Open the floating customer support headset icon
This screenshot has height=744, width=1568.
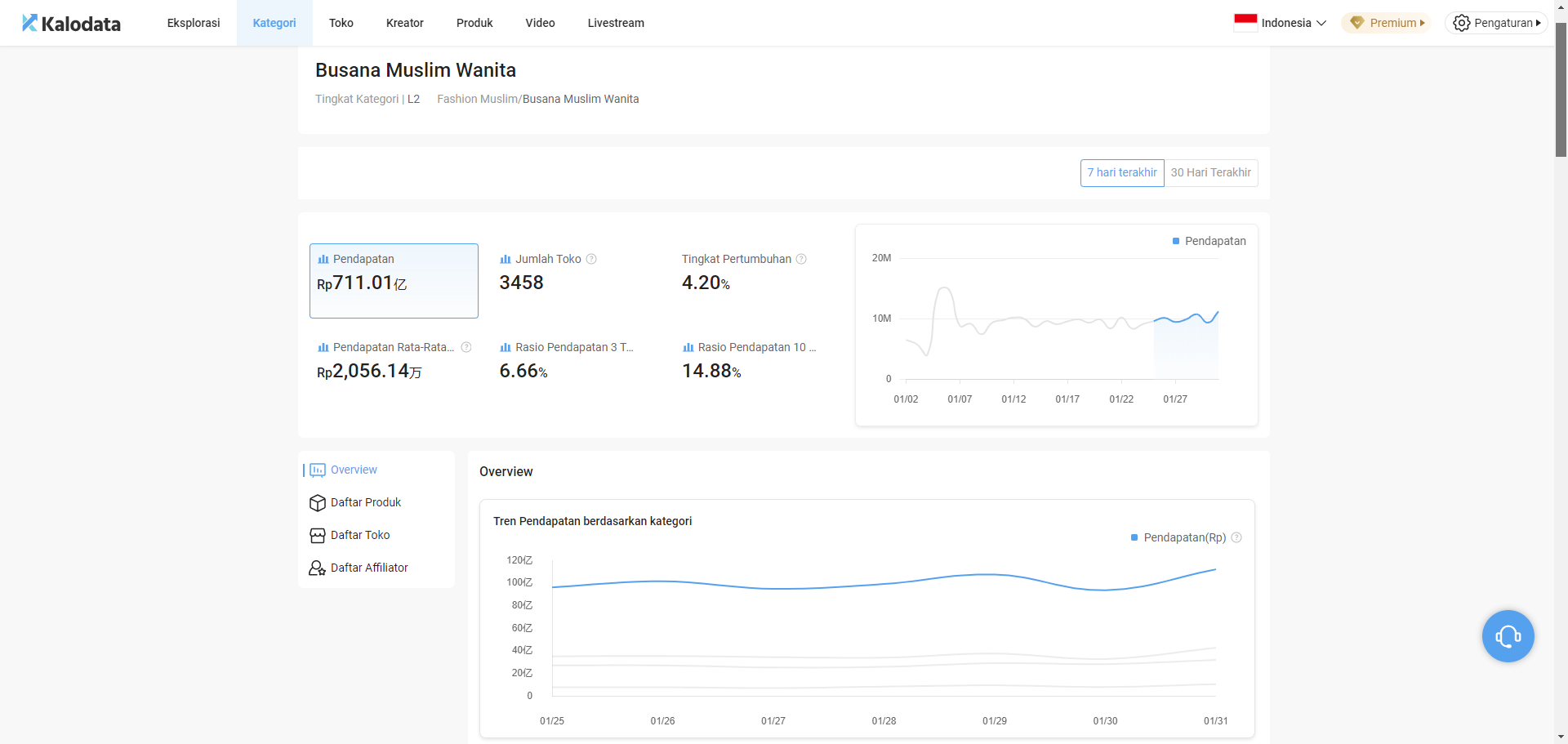pyautogui.click(x=1508, y=636)
